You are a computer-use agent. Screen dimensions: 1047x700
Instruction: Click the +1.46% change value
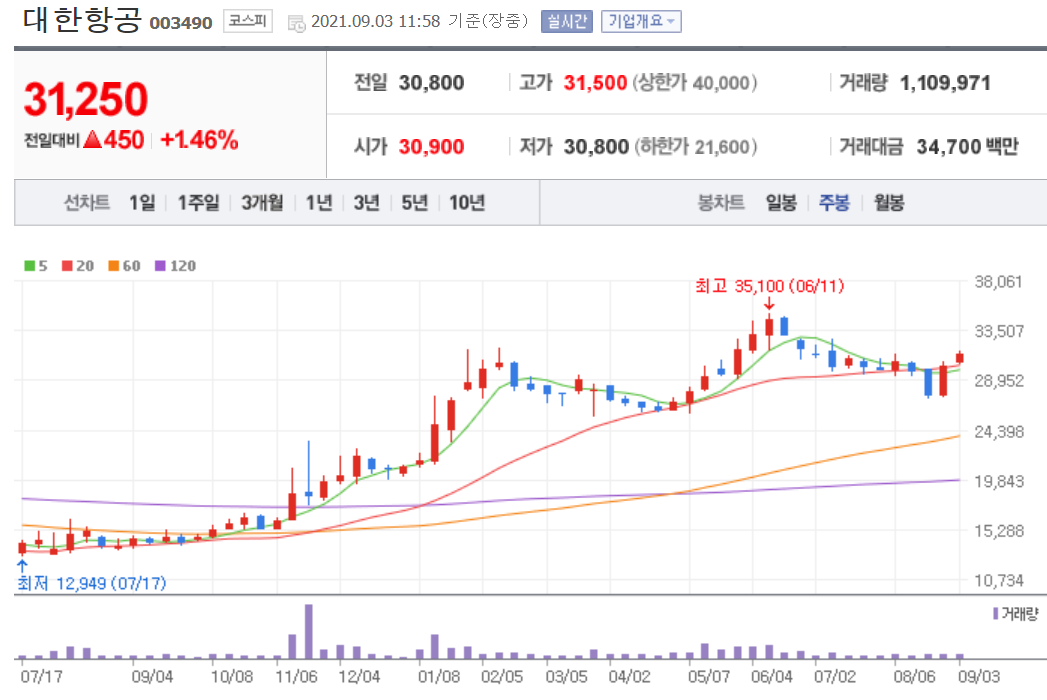(x=199, y=140)
